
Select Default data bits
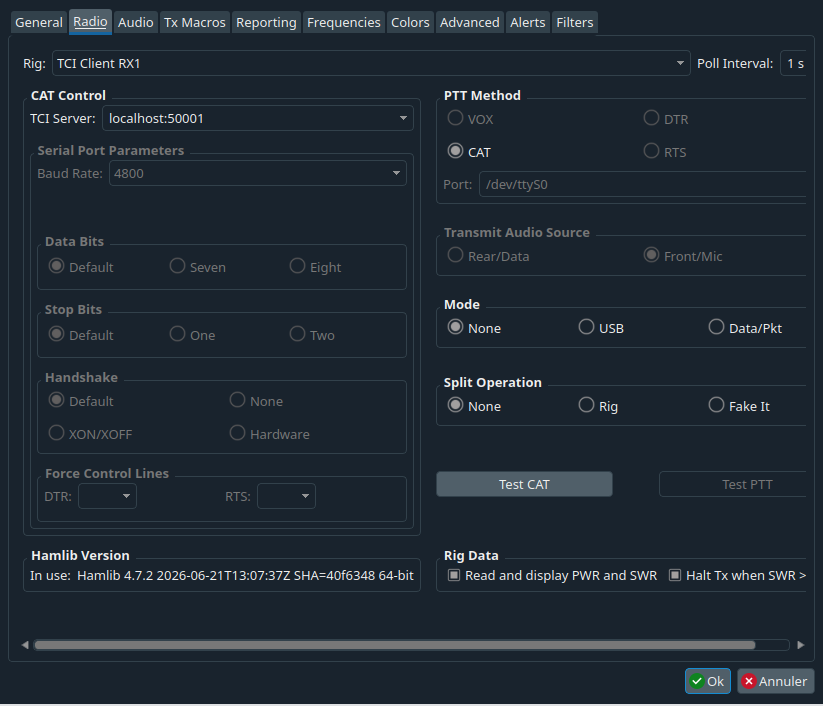tap(81, 267)
